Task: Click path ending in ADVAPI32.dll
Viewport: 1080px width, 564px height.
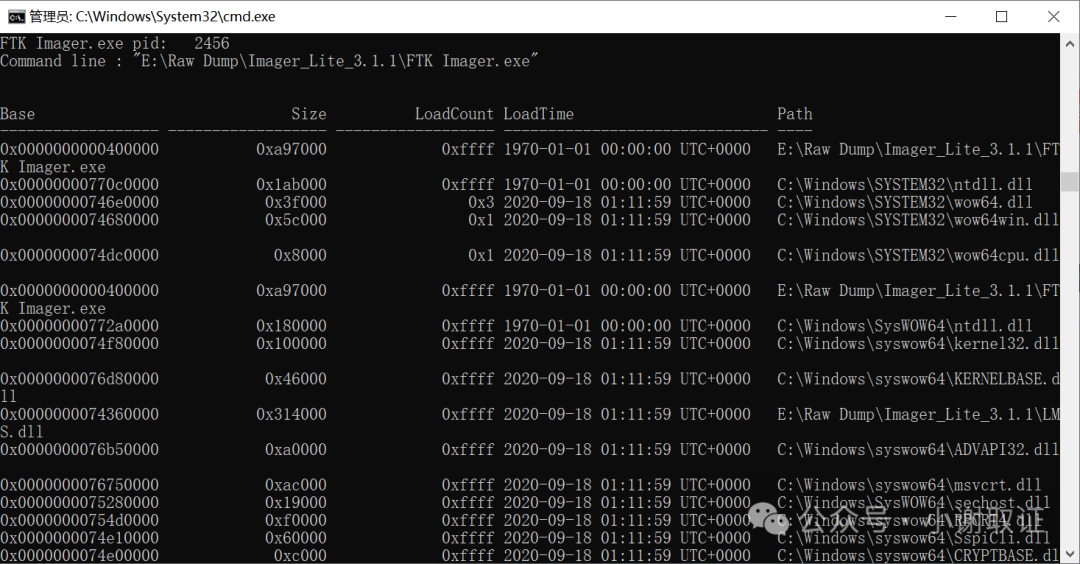Action: point(917,450)
